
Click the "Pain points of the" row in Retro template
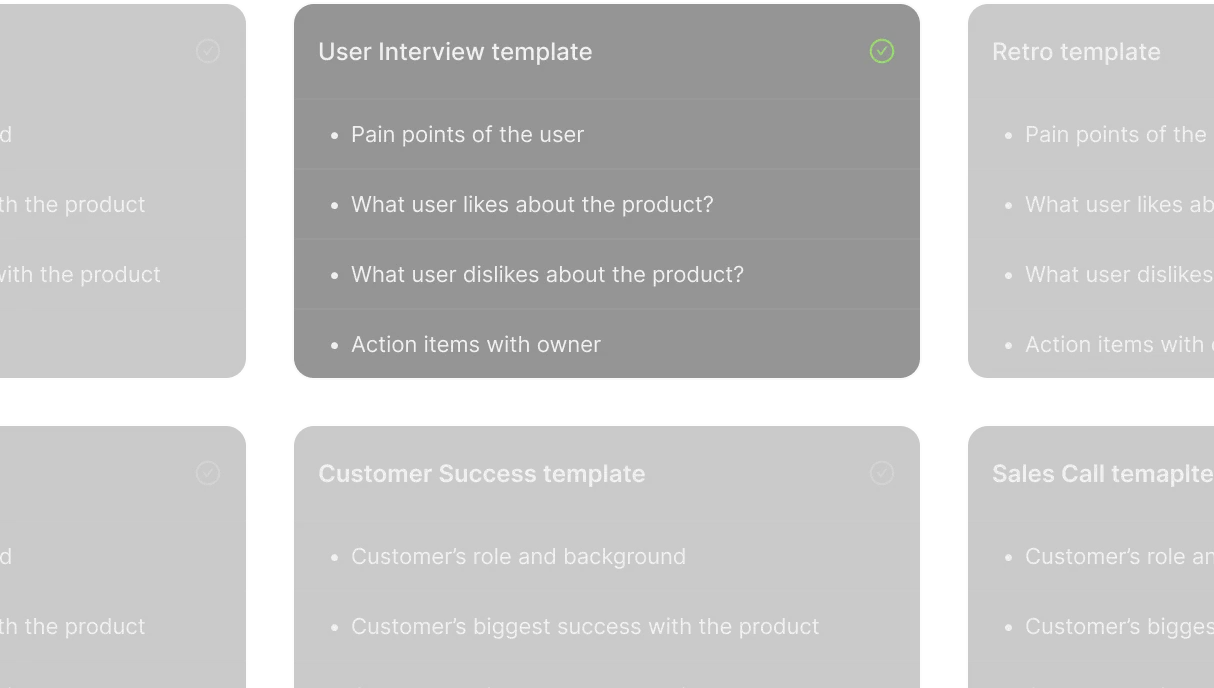tap(1115, 135)
